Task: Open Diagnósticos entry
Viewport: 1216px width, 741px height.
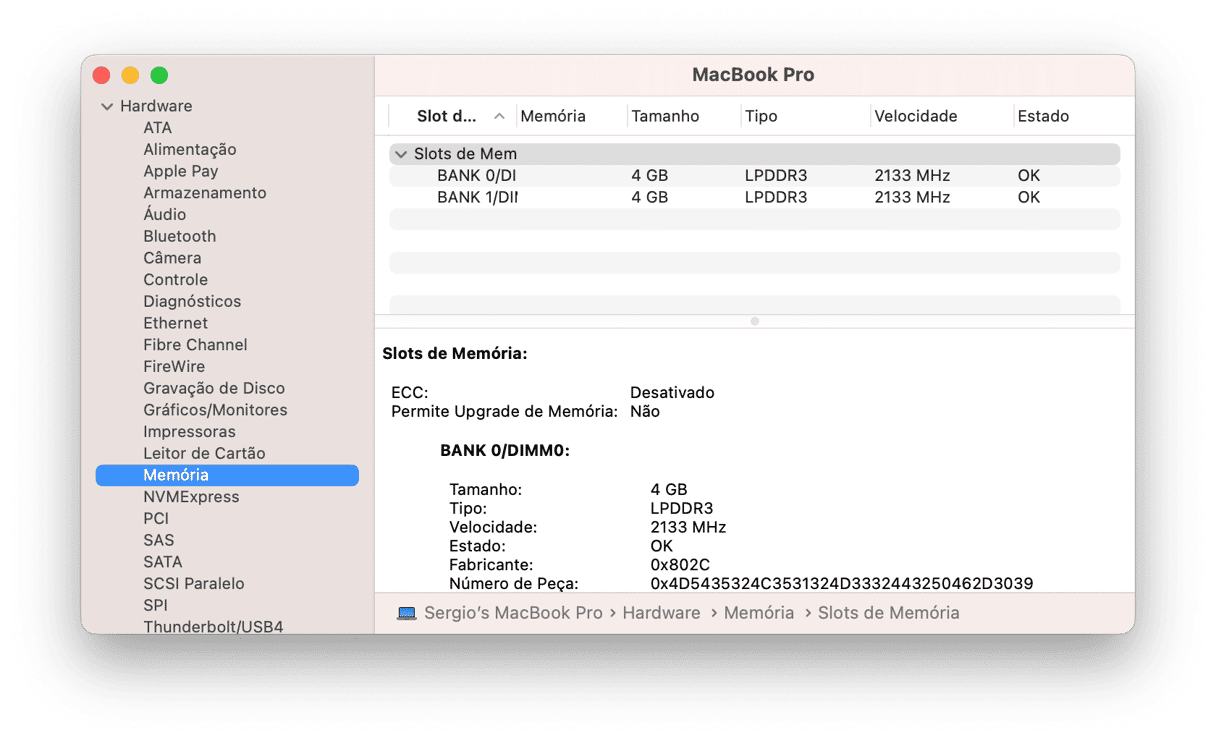Action: coord(192,301)
